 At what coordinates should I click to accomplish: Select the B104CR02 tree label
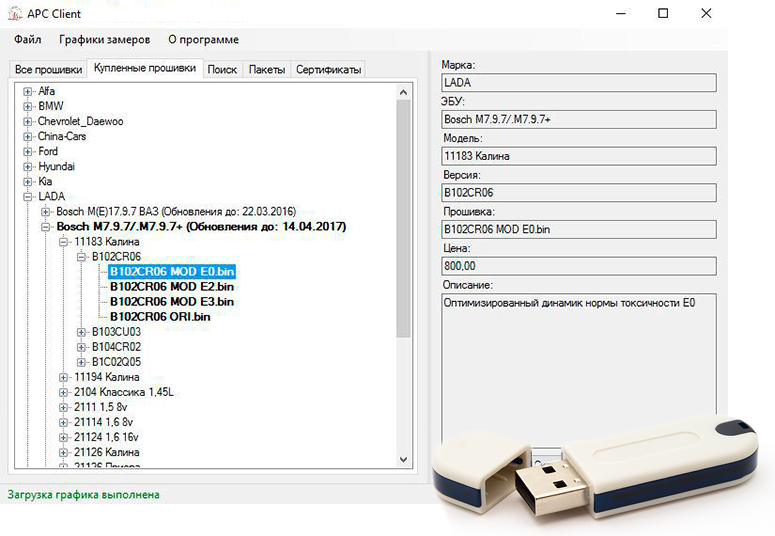pyautogui.click(x=116, y=347)
